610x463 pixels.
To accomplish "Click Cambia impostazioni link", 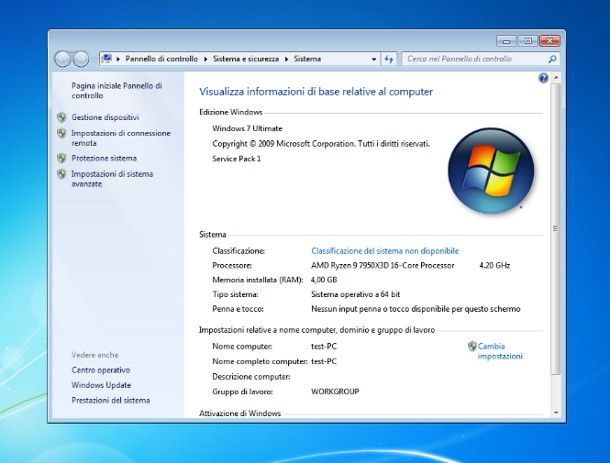I will (x=500, y=351).
